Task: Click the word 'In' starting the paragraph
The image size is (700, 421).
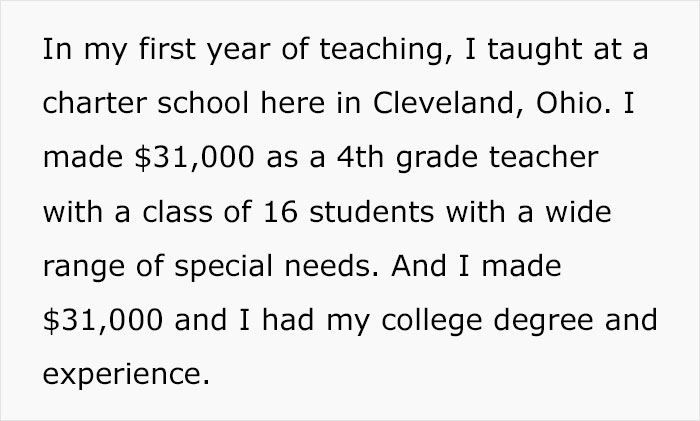Action: pyautogui.click(x=57, y=49)
